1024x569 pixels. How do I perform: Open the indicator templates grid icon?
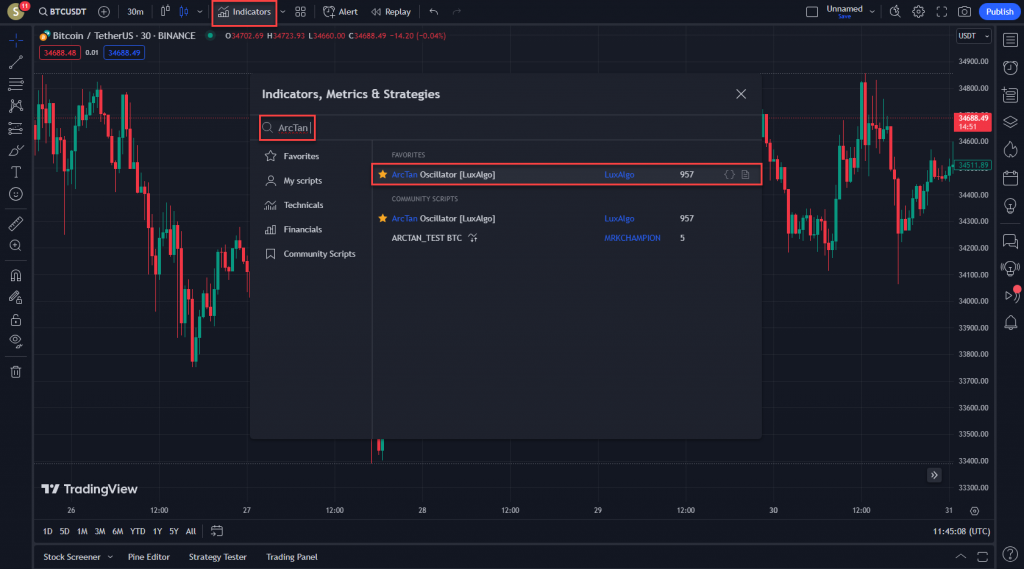300,12
